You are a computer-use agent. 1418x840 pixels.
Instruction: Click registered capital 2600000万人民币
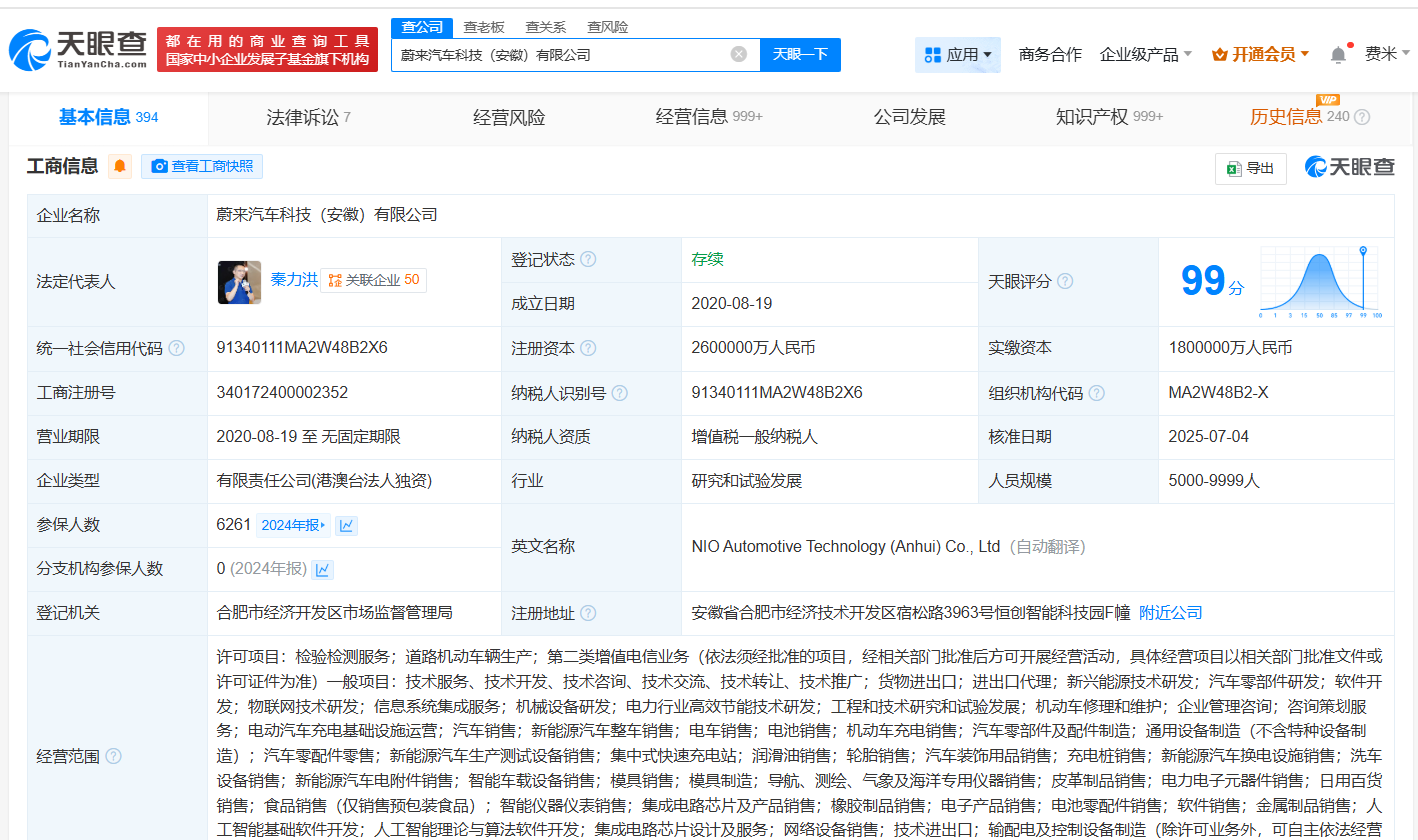click(753, 348)
